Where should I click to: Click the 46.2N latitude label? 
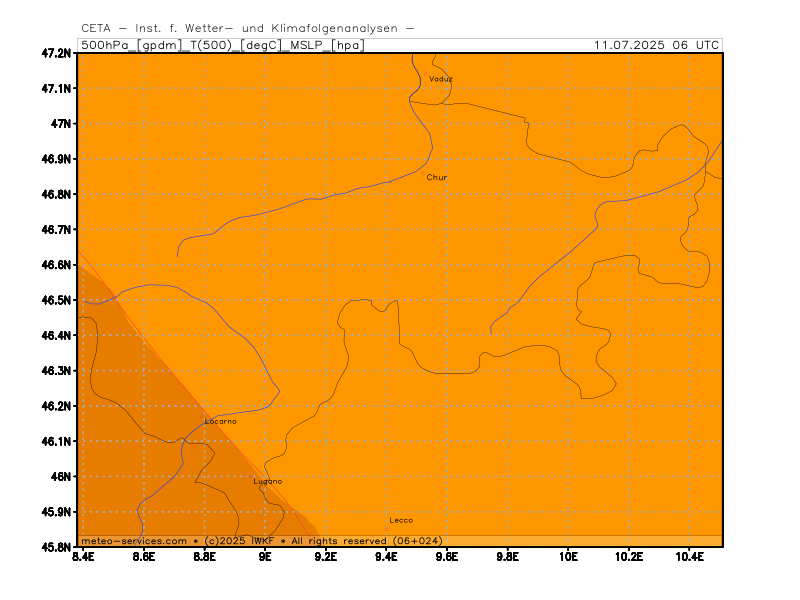coord(56,406)
